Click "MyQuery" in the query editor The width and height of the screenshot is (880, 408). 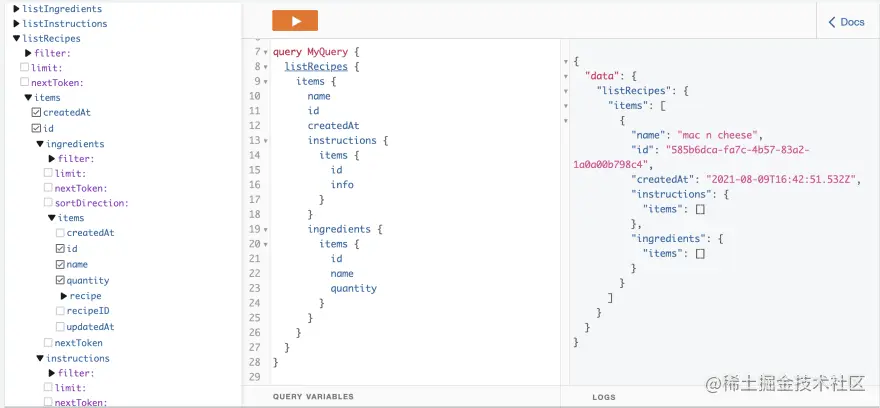[x=328, y=52]
